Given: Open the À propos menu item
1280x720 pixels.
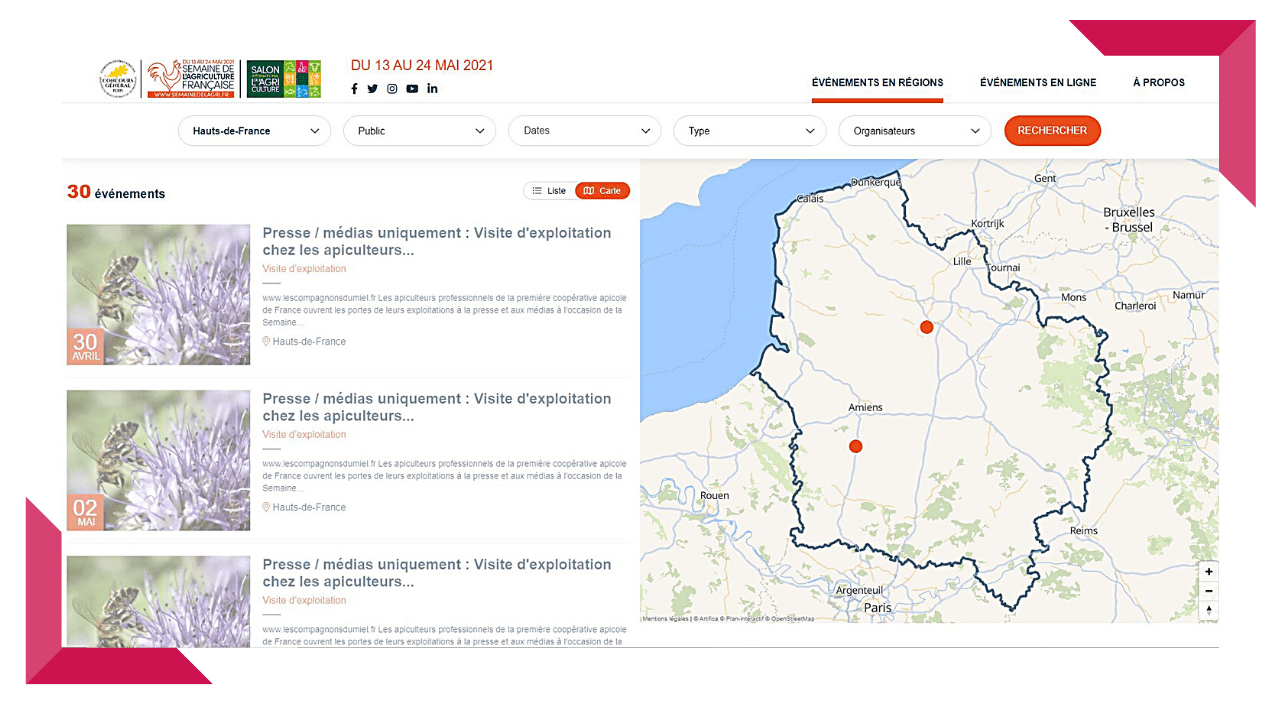Looking at the screenshot, I should click(x=1158, y=83).
